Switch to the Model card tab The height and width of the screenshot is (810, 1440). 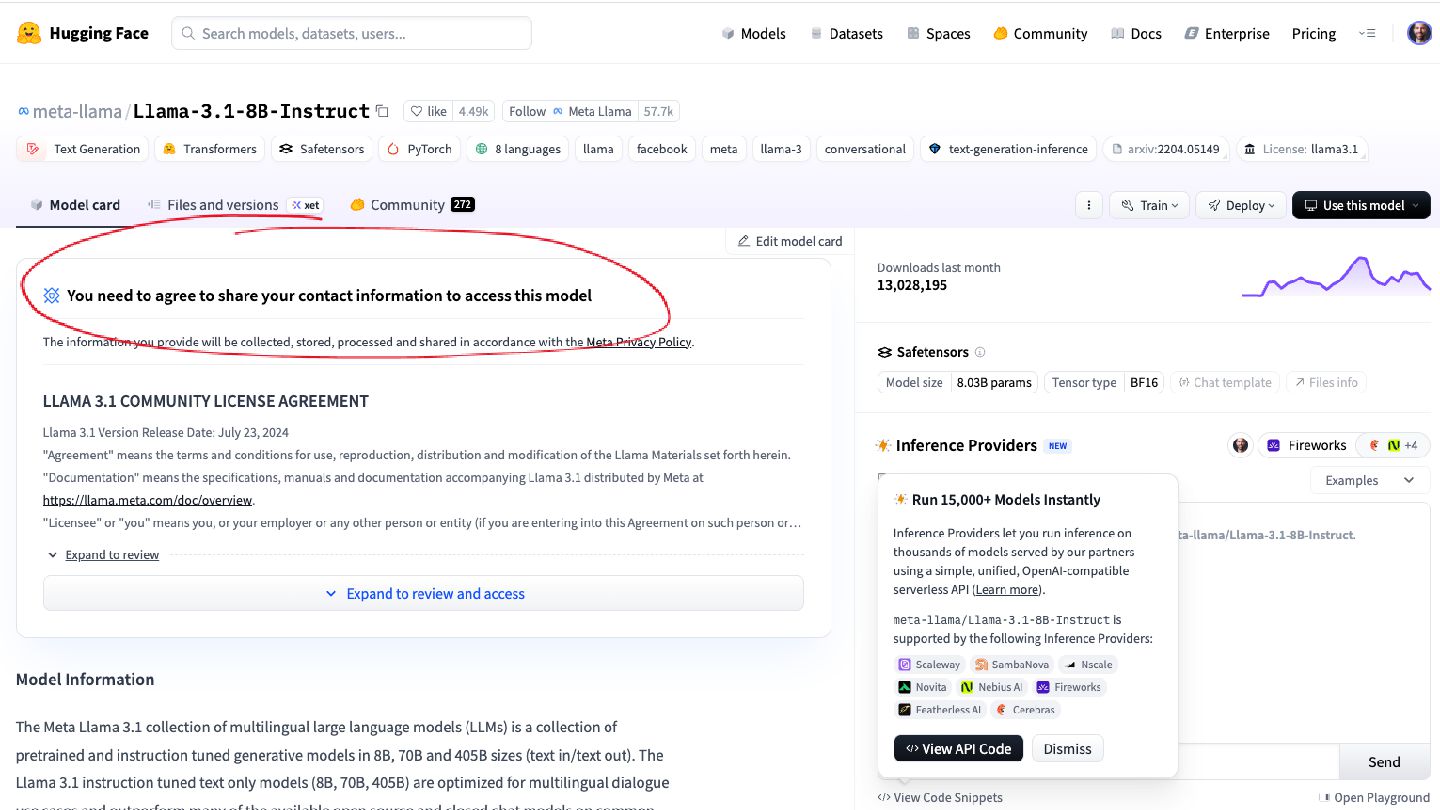pos(75,205)
